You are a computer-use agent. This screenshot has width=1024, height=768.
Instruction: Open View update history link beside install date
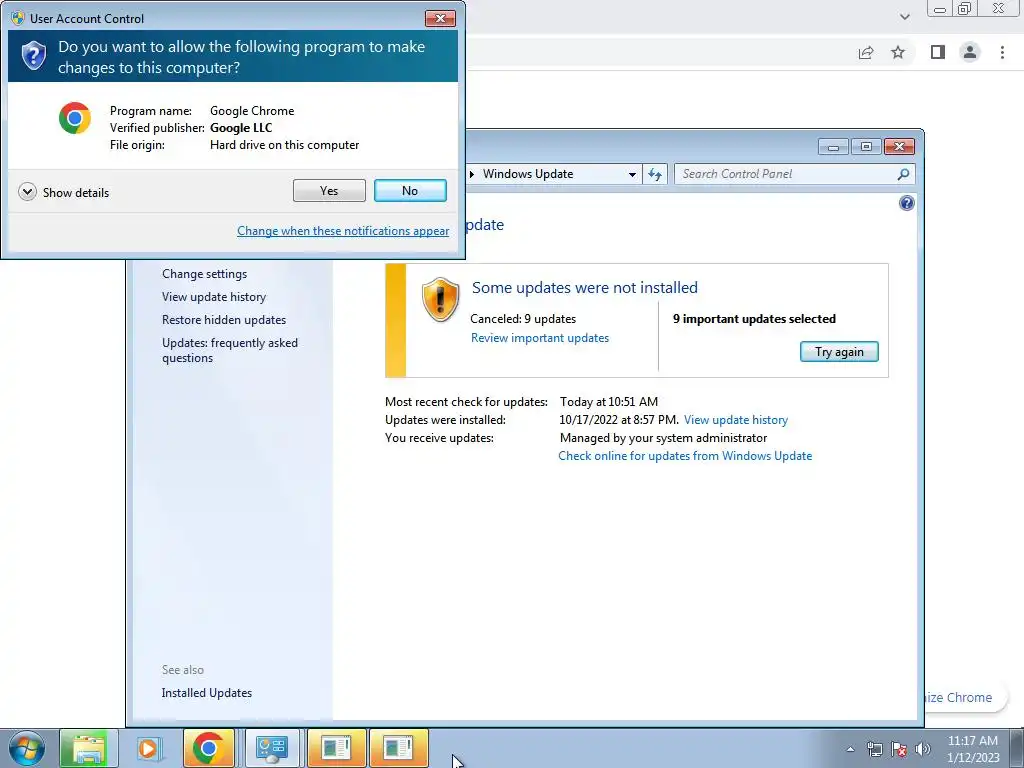pyautogui.click(x=736, y=420)
